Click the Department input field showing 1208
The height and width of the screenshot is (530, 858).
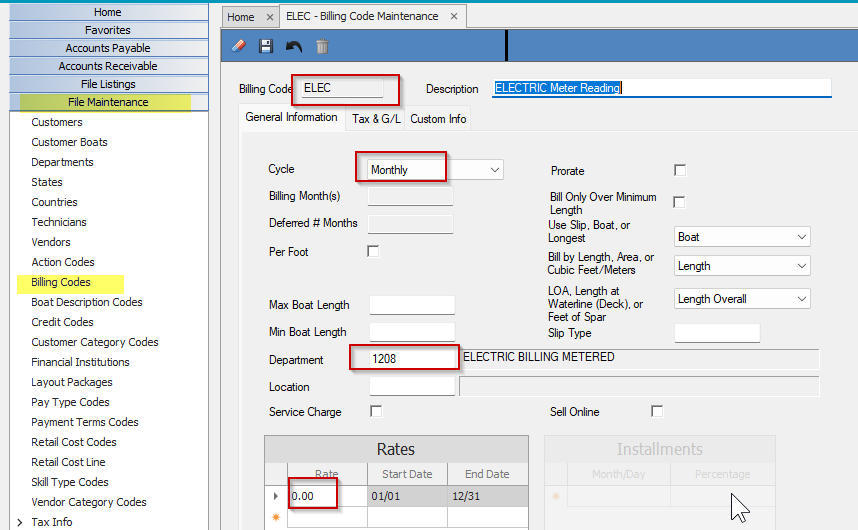pyautogui.click(x=411, y=359)
